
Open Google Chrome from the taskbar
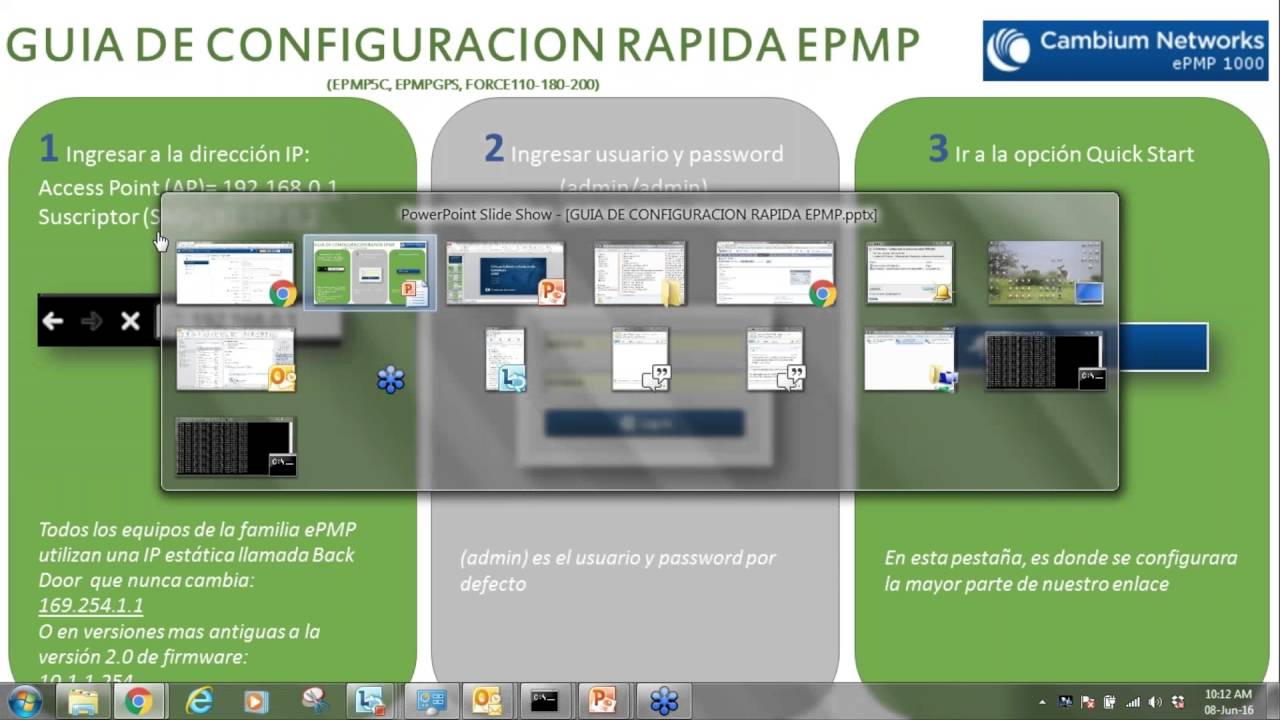coord(138,701)
